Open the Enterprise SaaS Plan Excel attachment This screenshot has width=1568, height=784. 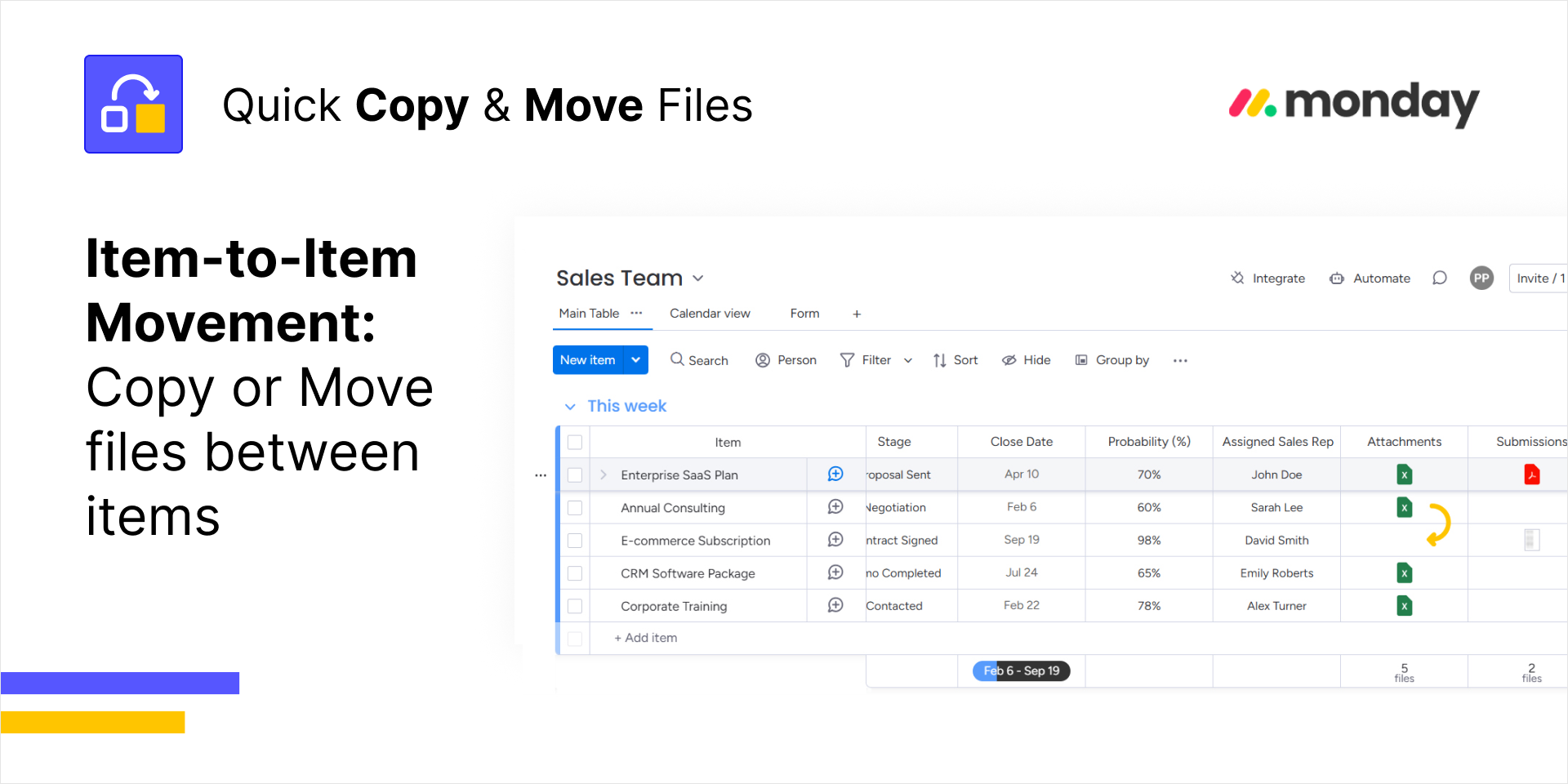1404,474
